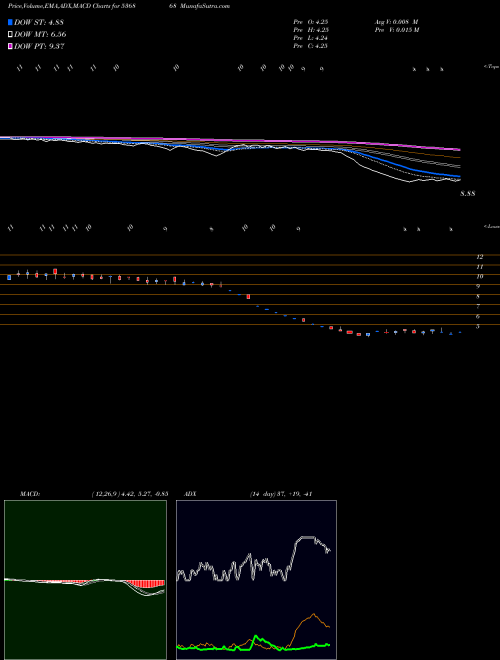
Task: Click the '<Tops' label at the right edge
Action: click(x=491, y=67)
